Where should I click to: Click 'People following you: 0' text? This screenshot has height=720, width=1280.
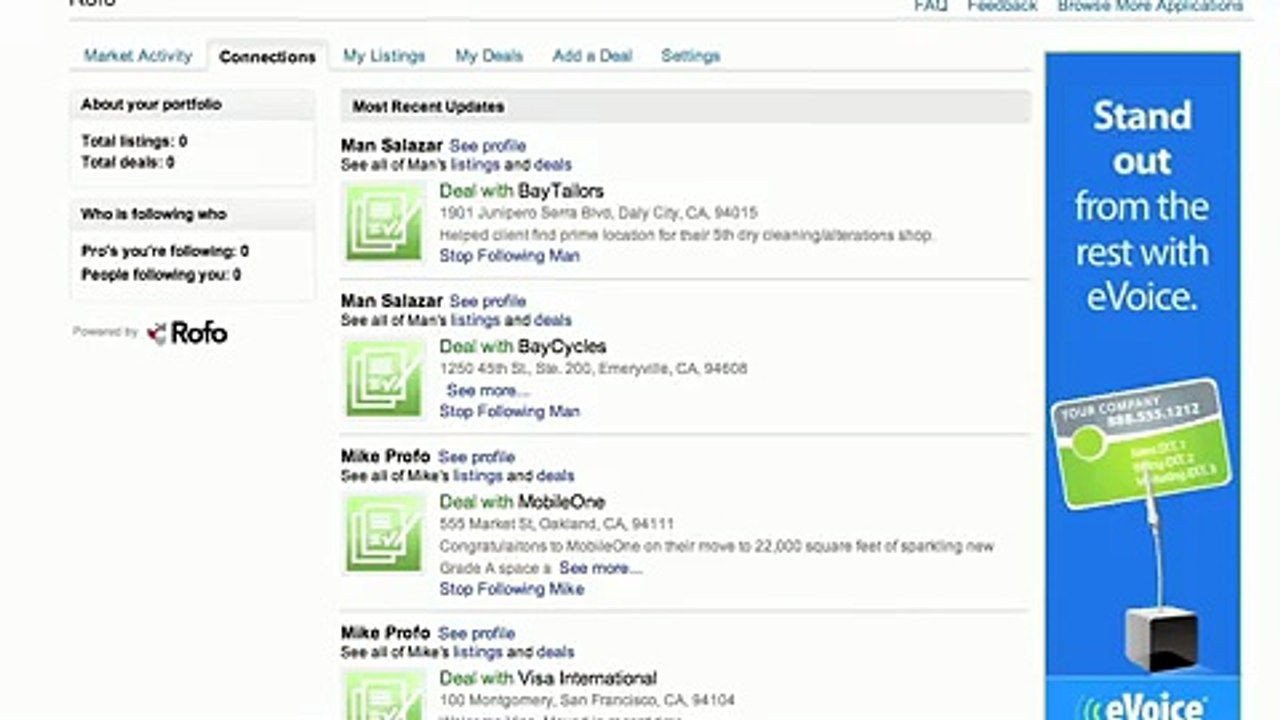161,275
